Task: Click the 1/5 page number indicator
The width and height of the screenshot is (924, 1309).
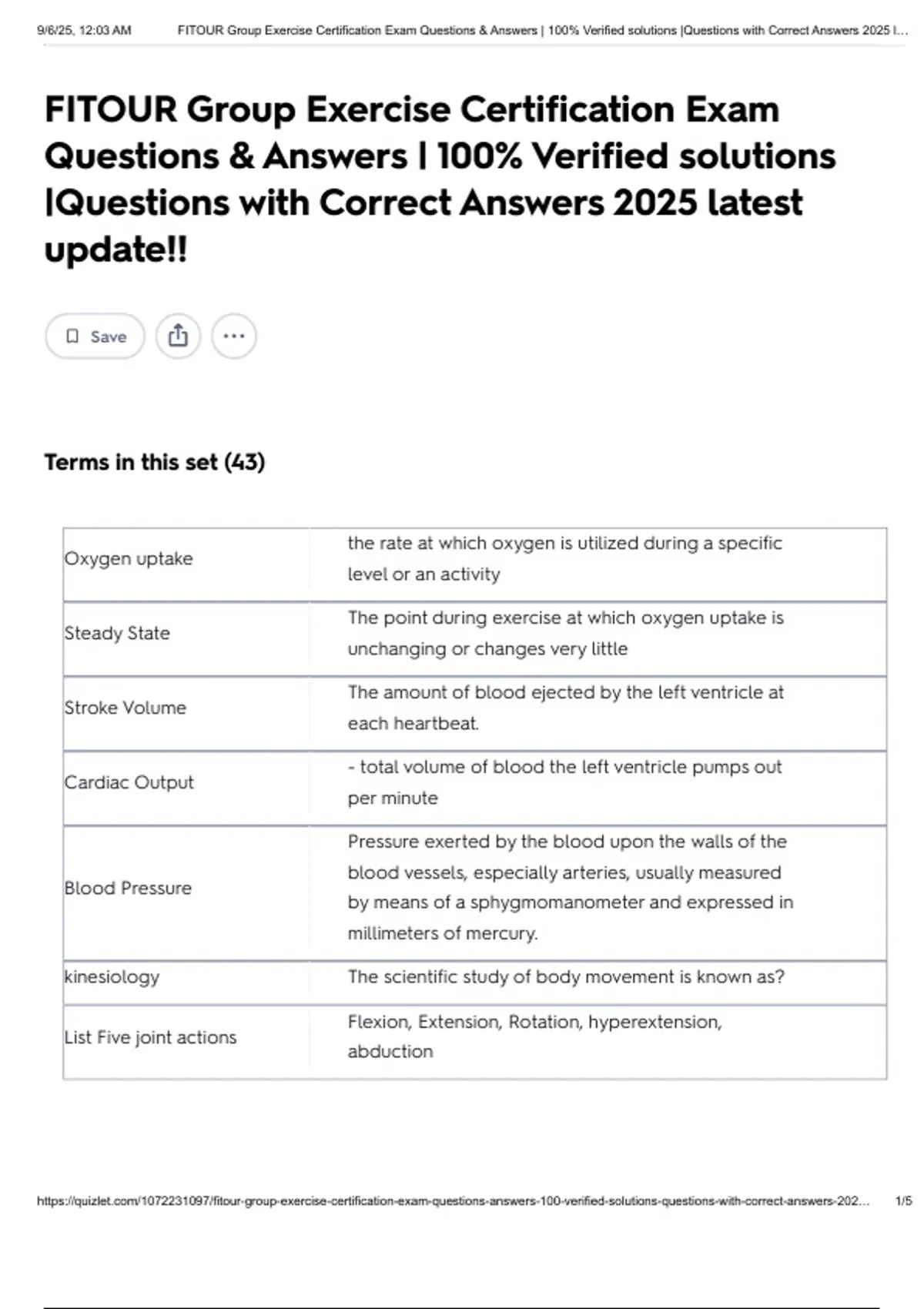Action: pyautogui.click(x=903, y=1201)
